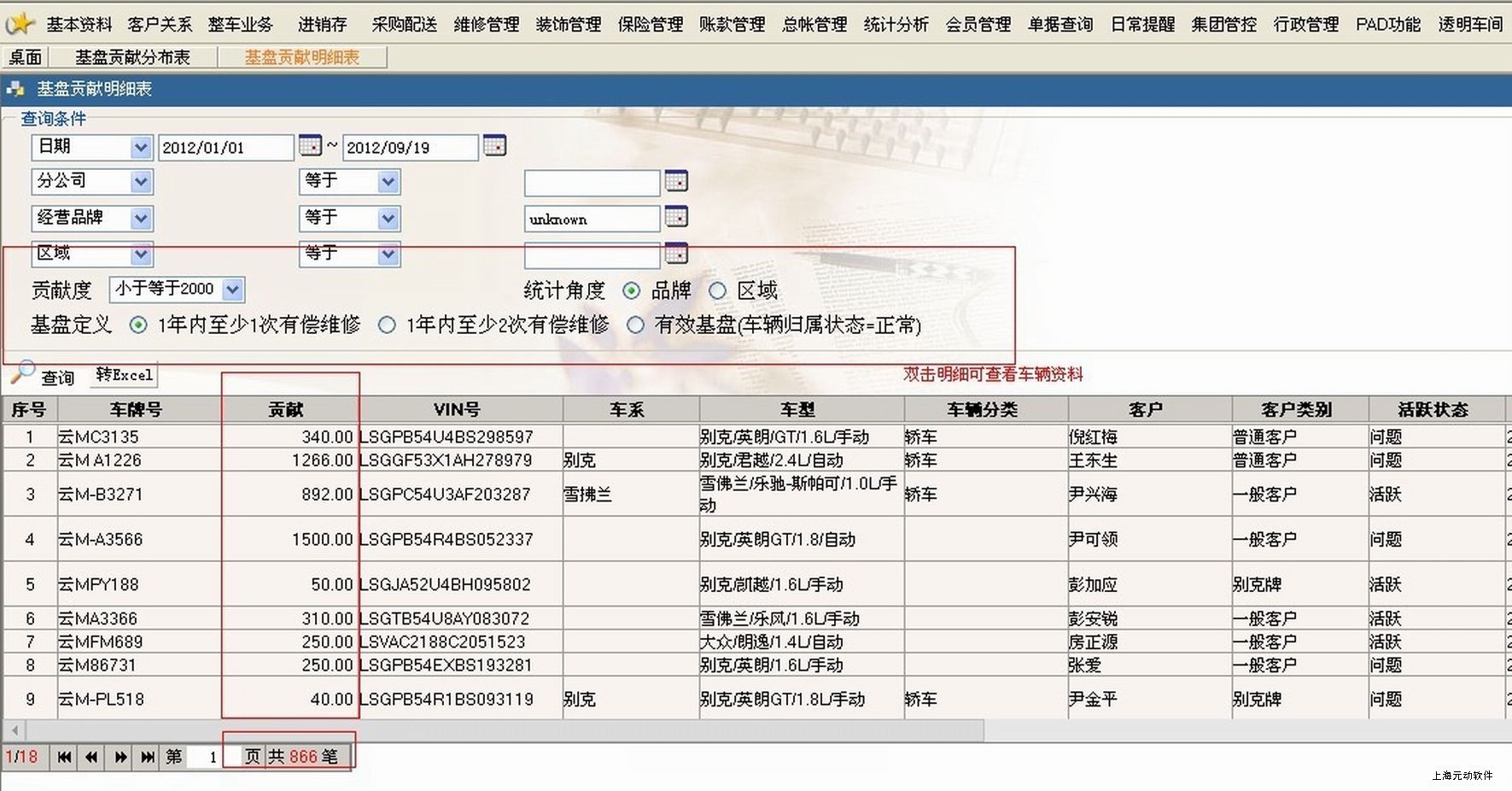
Task: Open the end date calendar picker
Action: pos(494,146)
